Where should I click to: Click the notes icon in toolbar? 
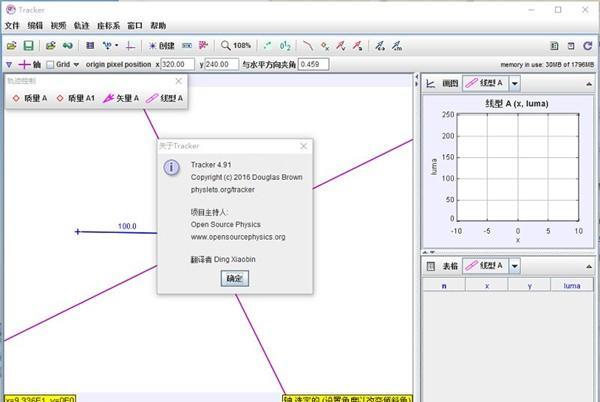[554, 46]
